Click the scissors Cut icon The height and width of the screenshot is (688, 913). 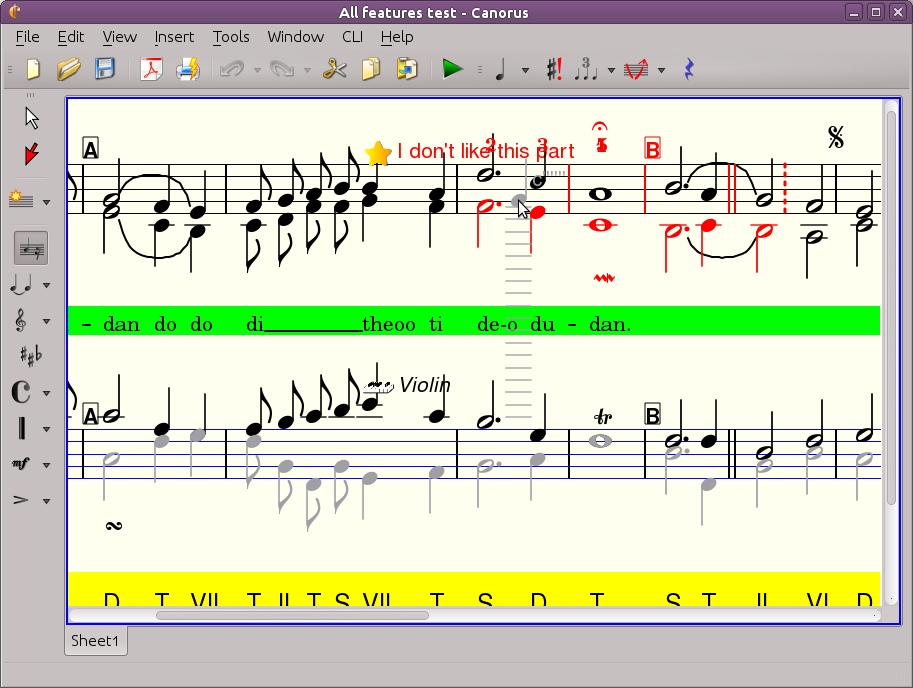pyautogui.click(x=334, y=70)
